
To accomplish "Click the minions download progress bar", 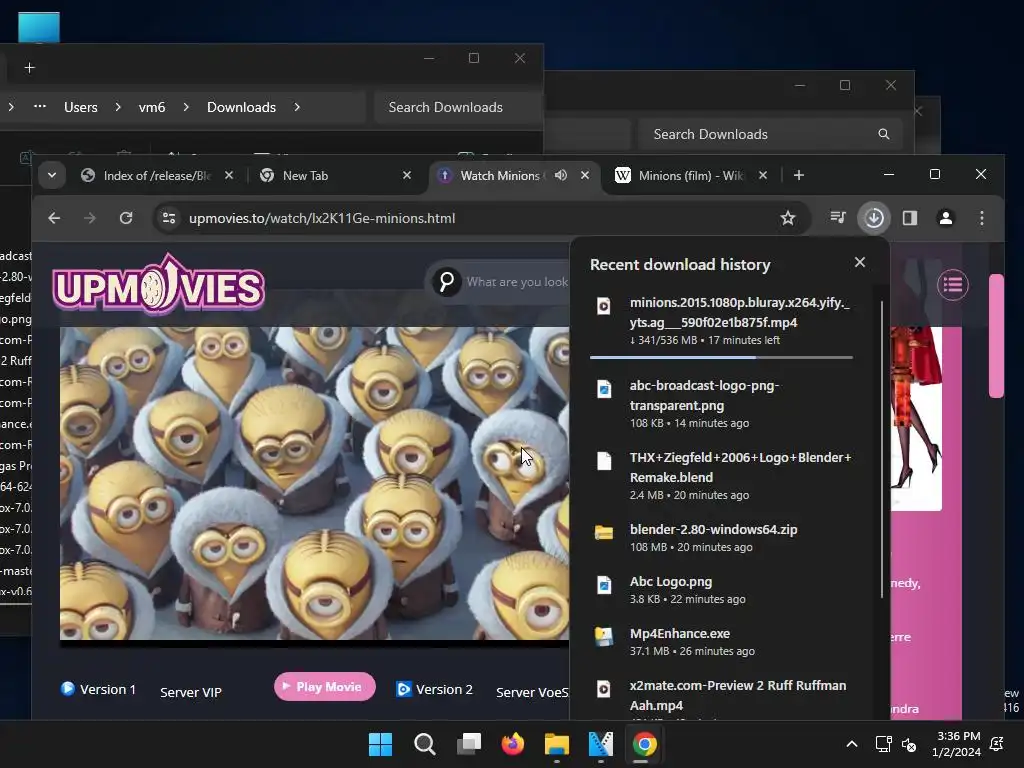I will point(721,357).
